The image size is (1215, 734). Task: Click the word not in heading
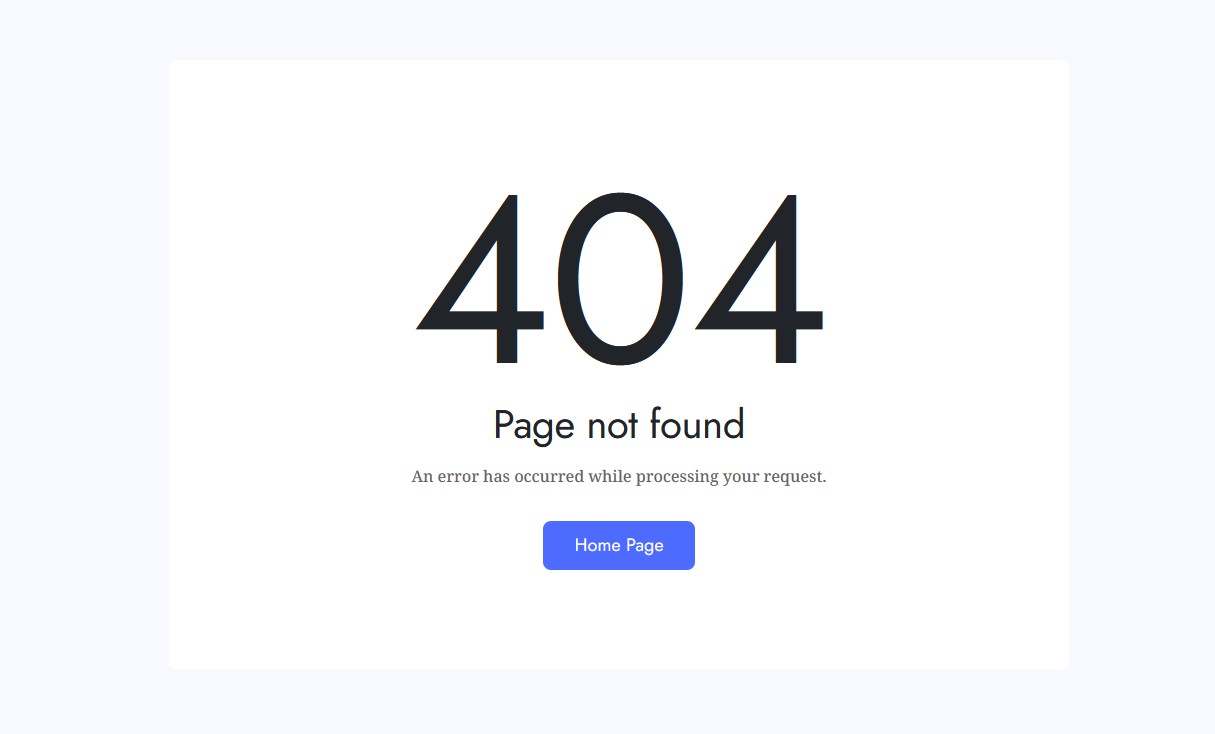612,425
